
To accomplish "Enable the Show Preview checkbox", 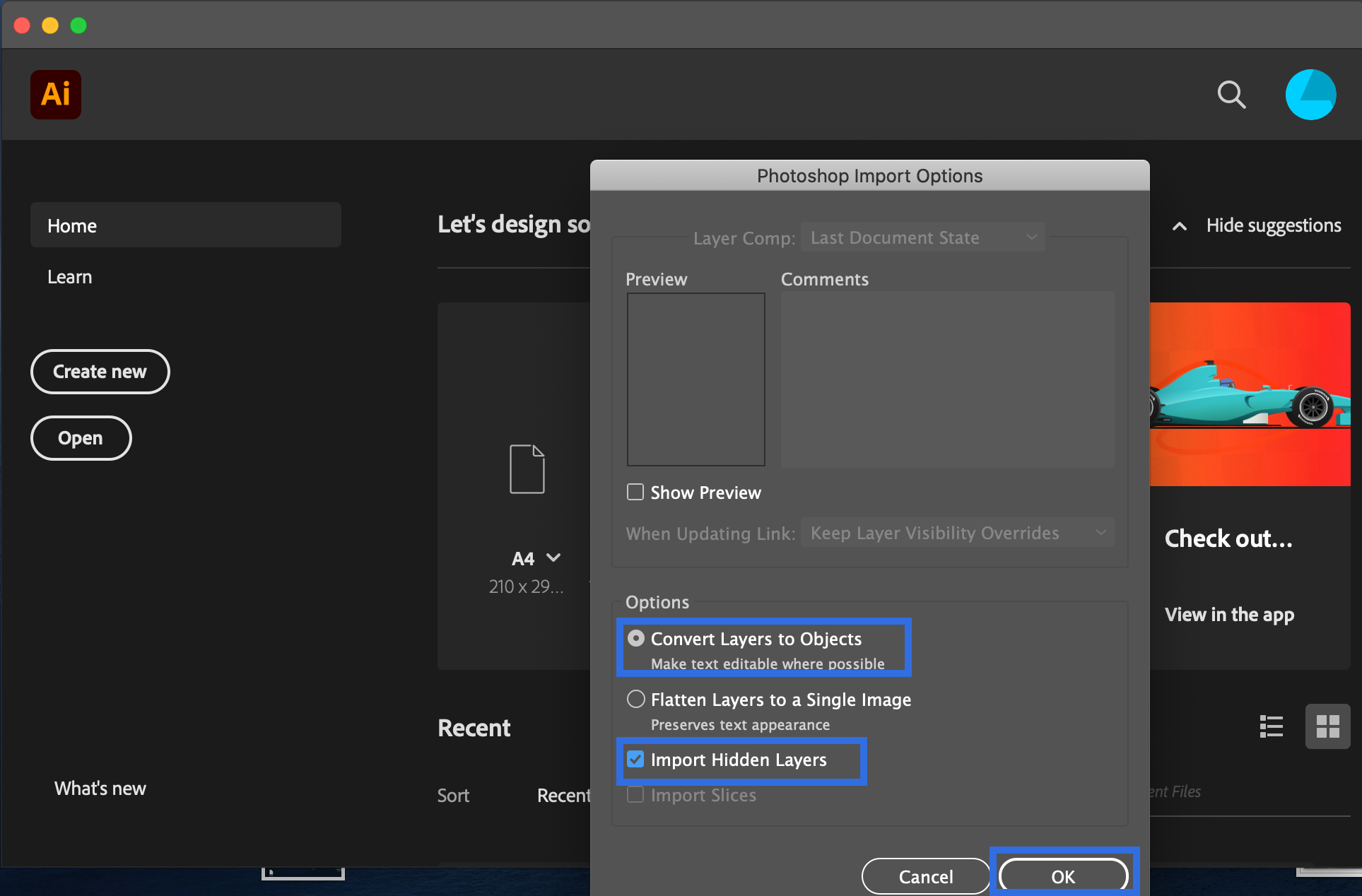I will (x=635, y=492).
